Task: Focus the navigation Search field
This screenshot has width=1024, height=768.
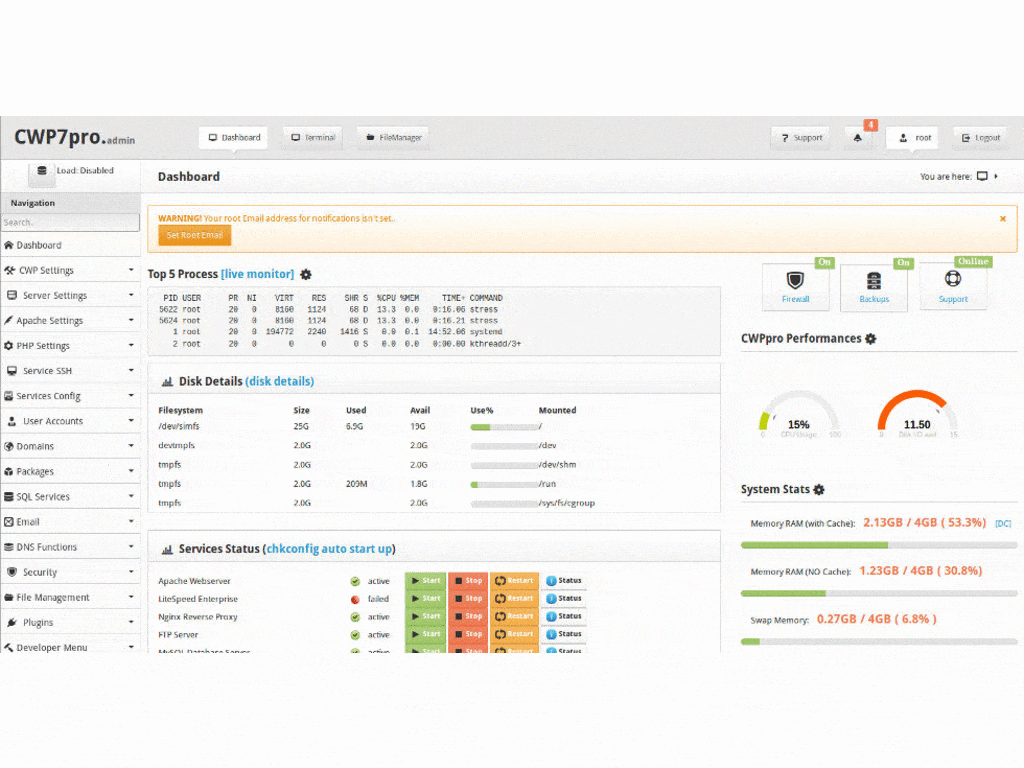Action: (71, 223)
